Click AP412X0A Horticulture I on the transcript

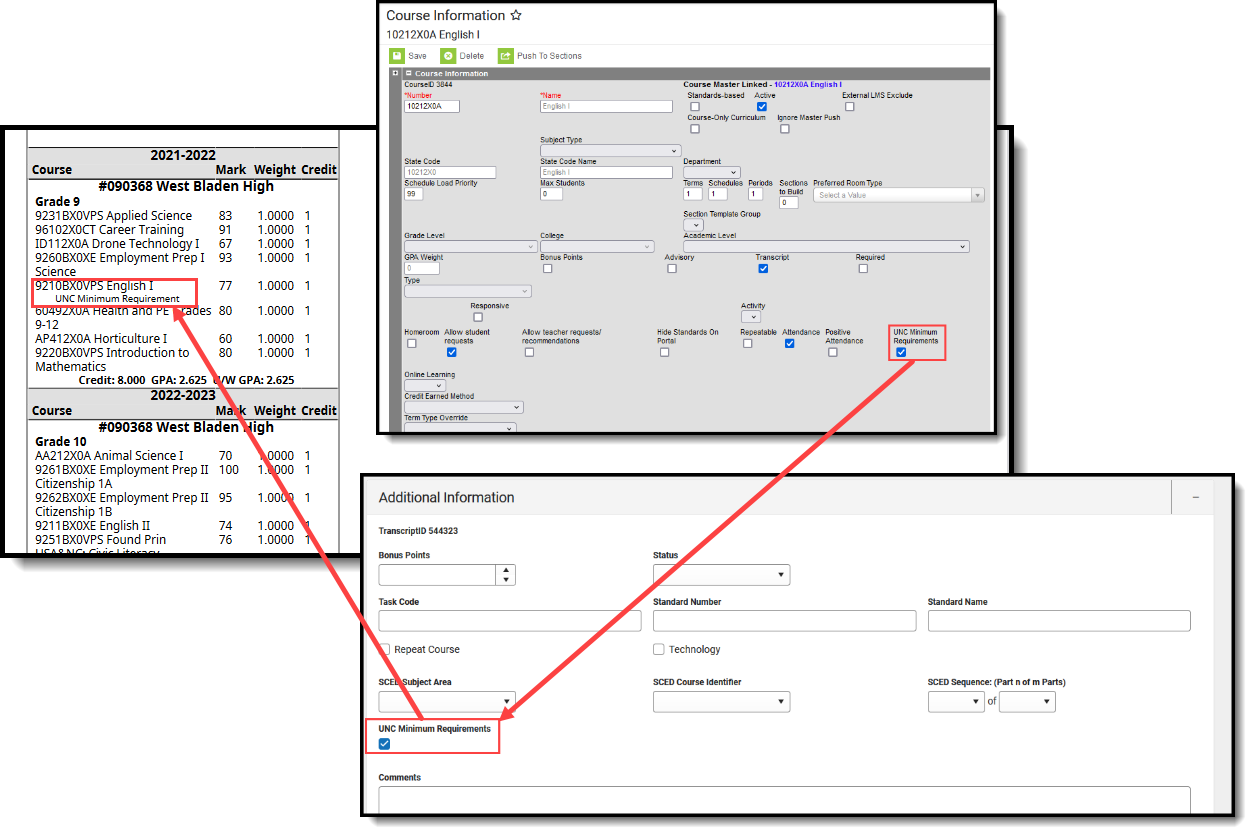101,339
